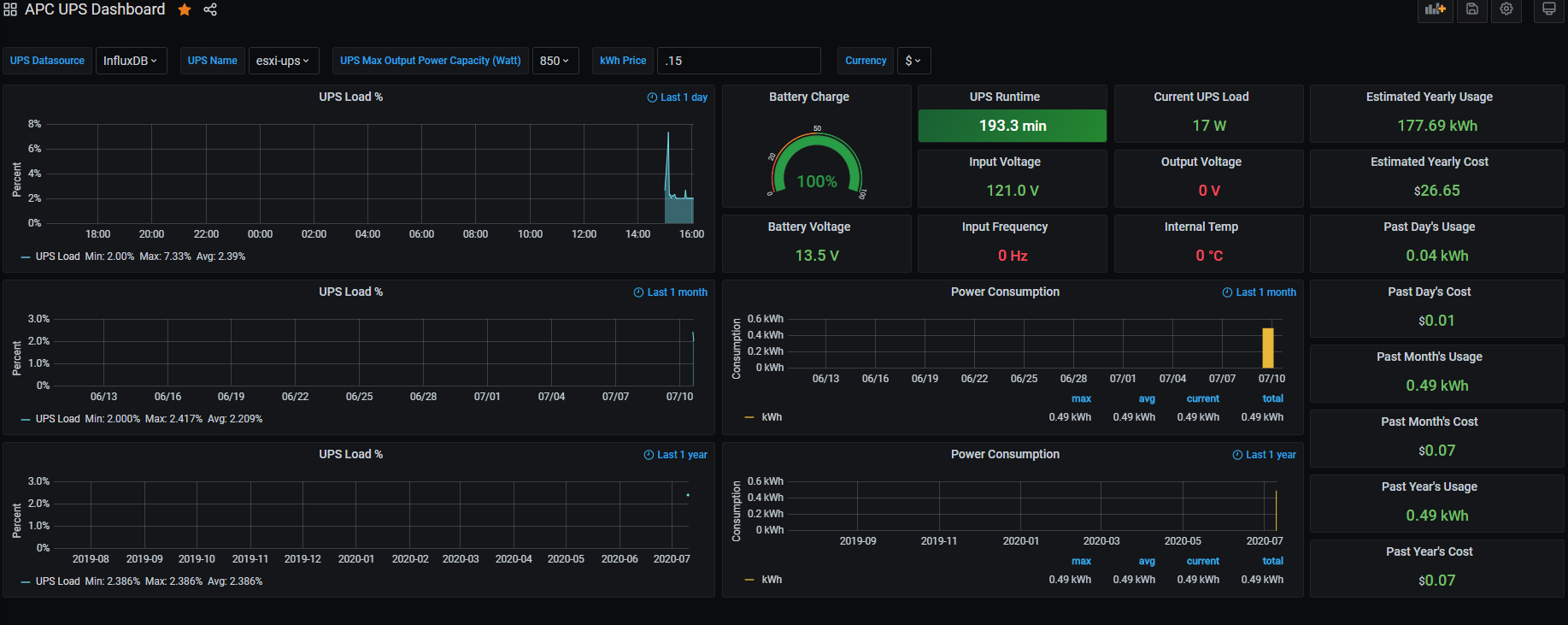Sort monthly Power Consumption legend by avg

[x=1147, y=399]
